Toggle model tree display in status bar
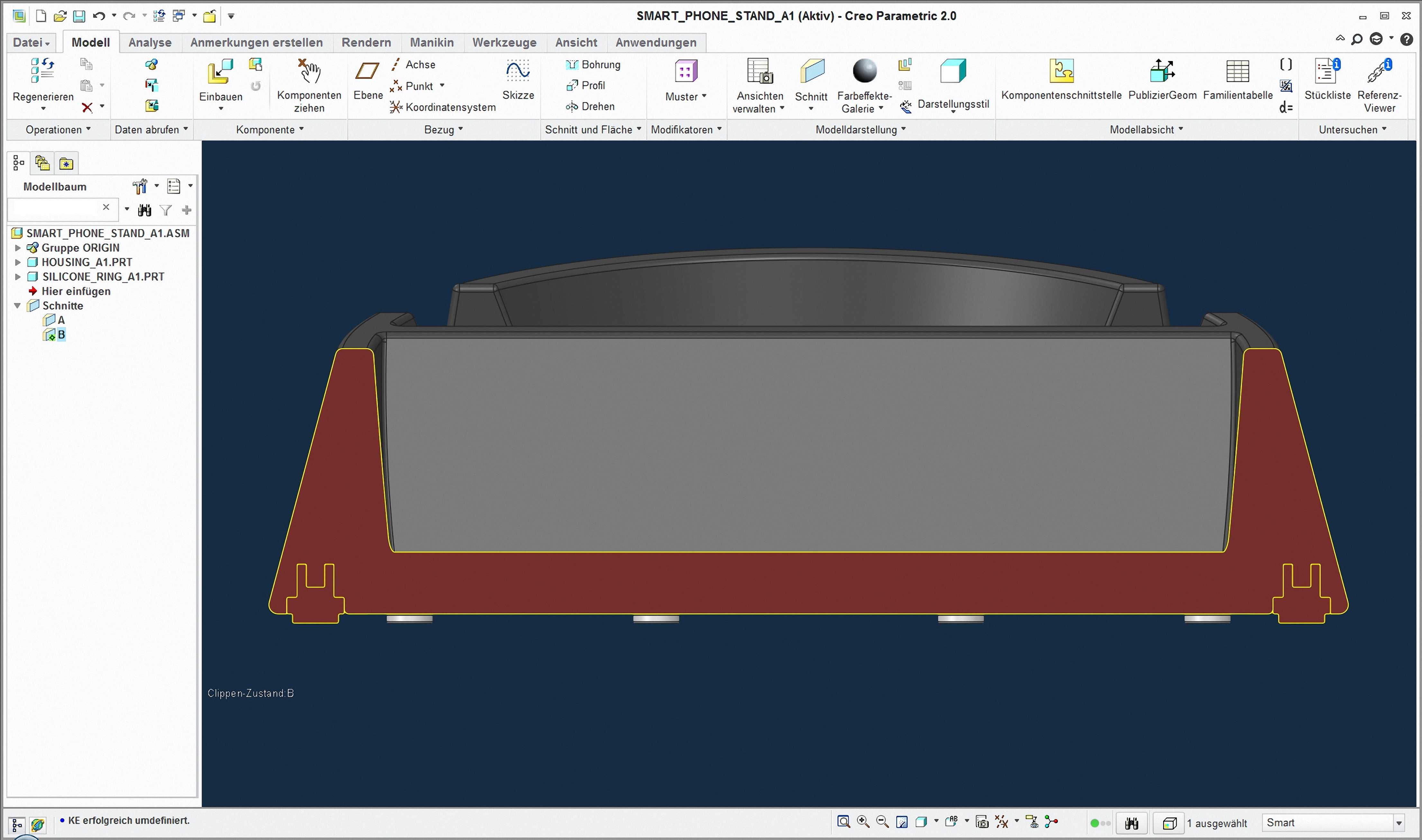 [17, 825]
